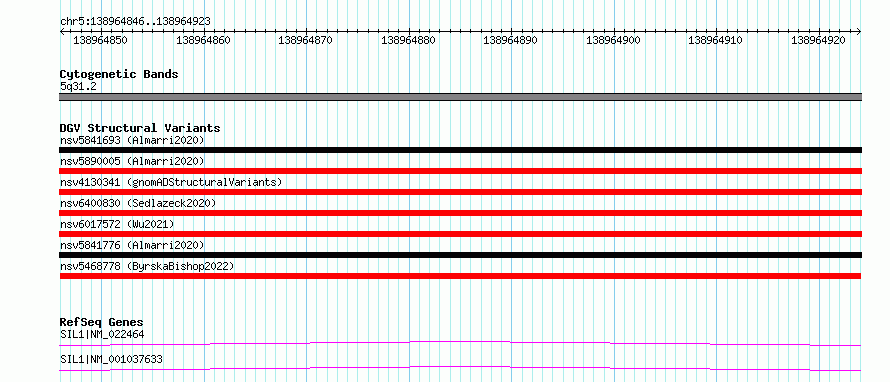Click the magenta intron line of SIL1|NM_022464

click(460, 343)
